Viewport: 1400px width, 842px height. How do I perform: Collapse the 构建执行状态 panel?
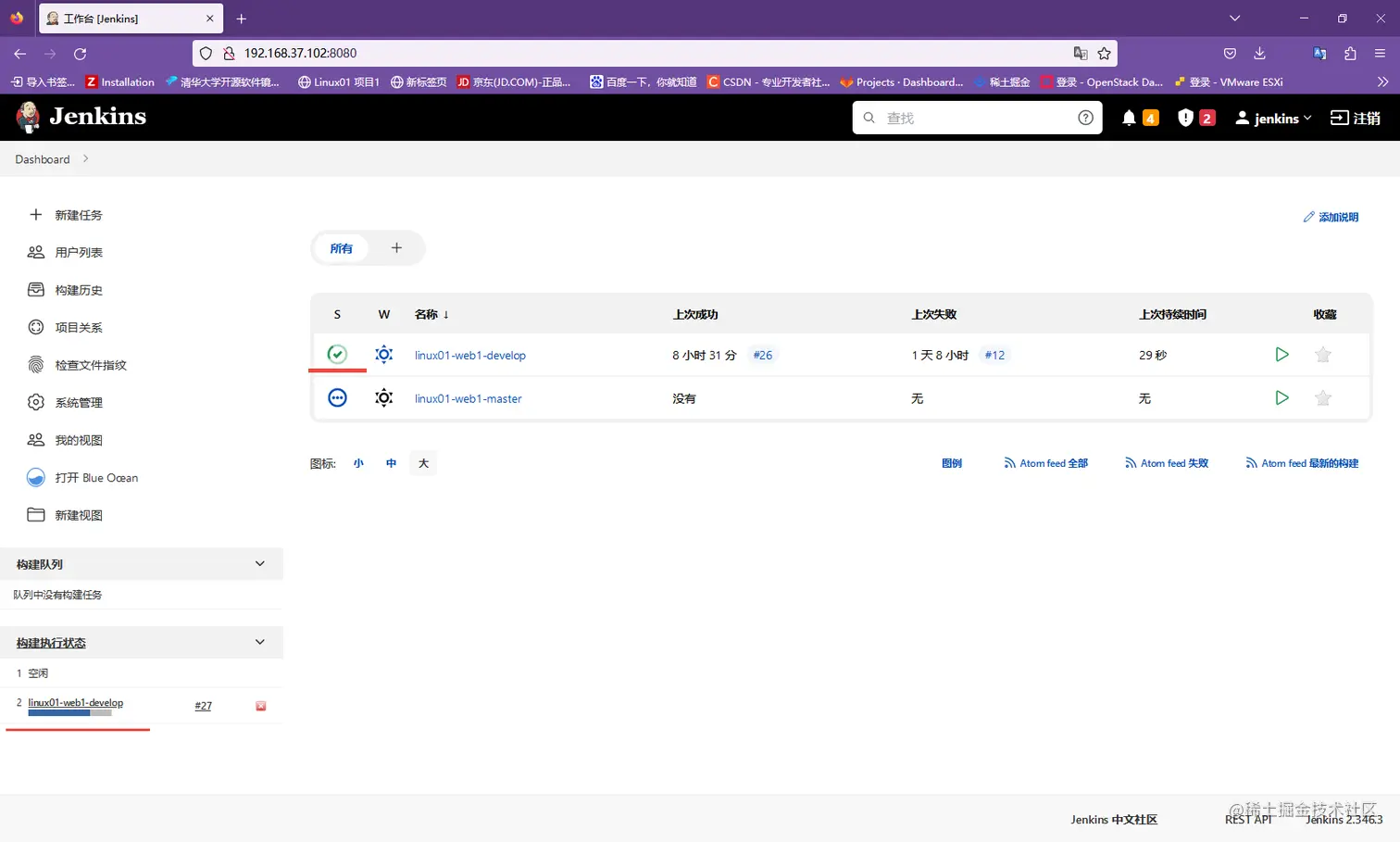point(260,642)
